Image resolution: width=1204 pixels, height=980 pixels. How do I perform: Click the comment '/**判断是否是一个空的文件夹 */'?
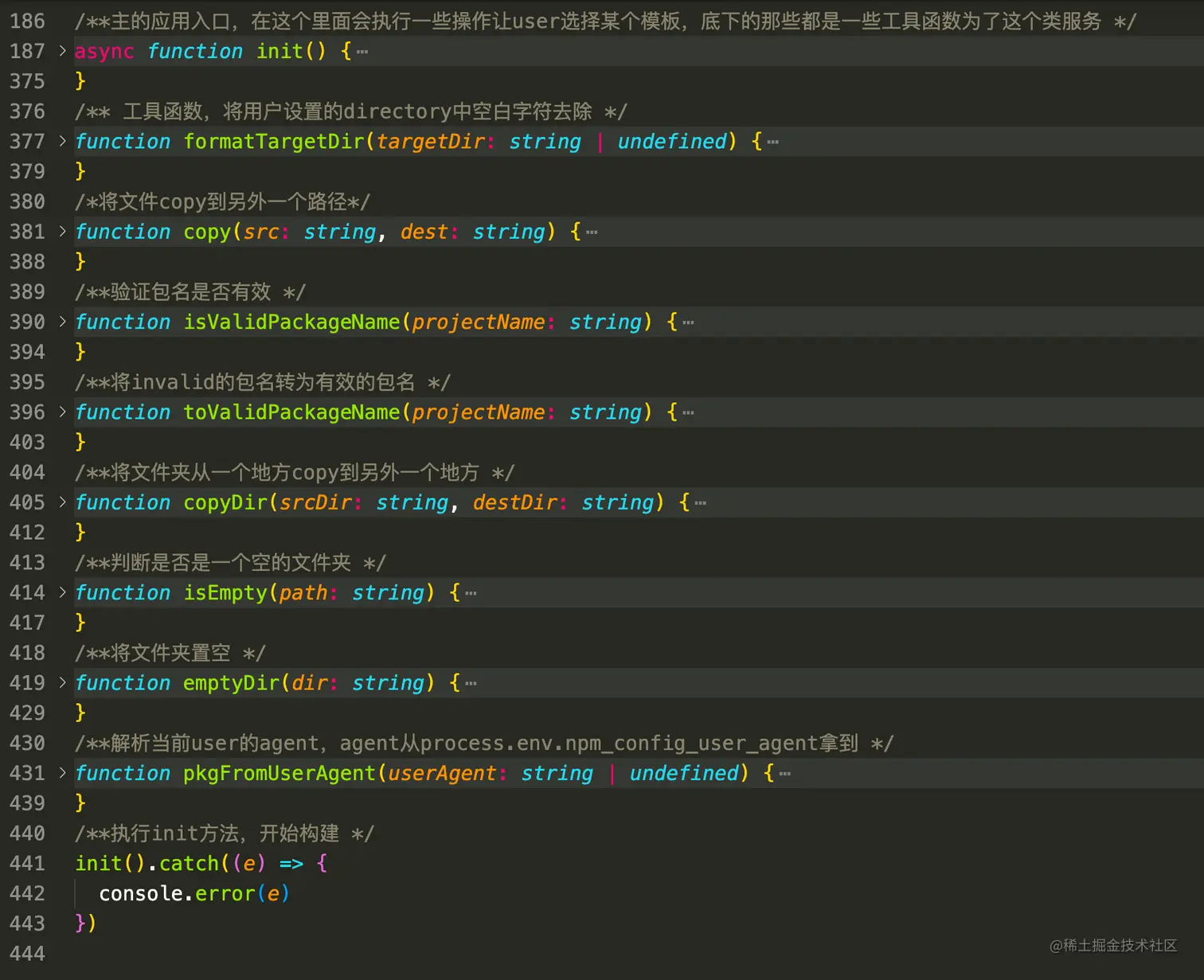pos(231,562)
